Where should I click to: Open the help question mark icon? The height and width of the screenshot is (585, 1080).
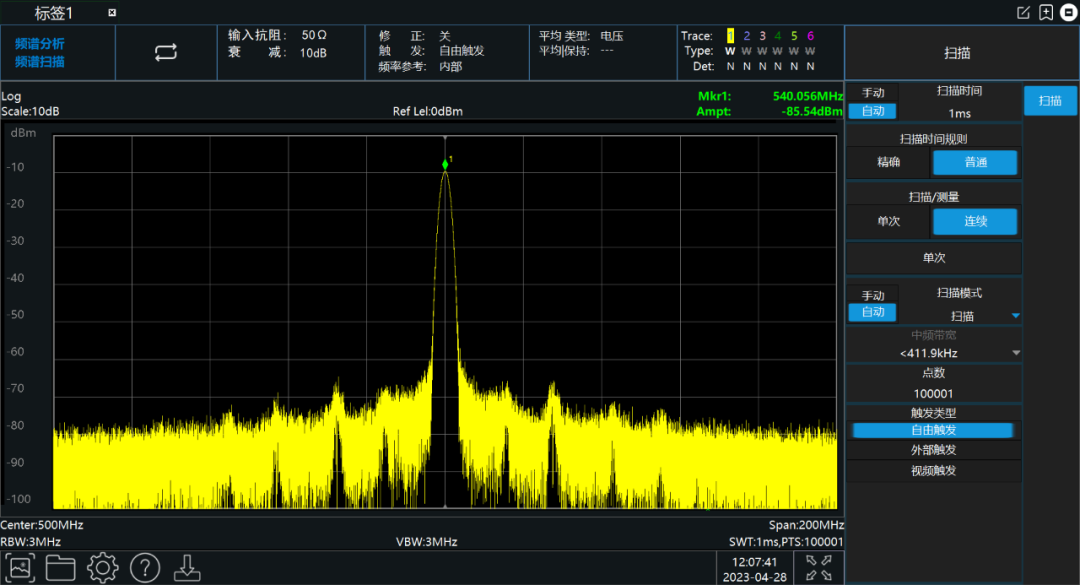click(145, 568)
